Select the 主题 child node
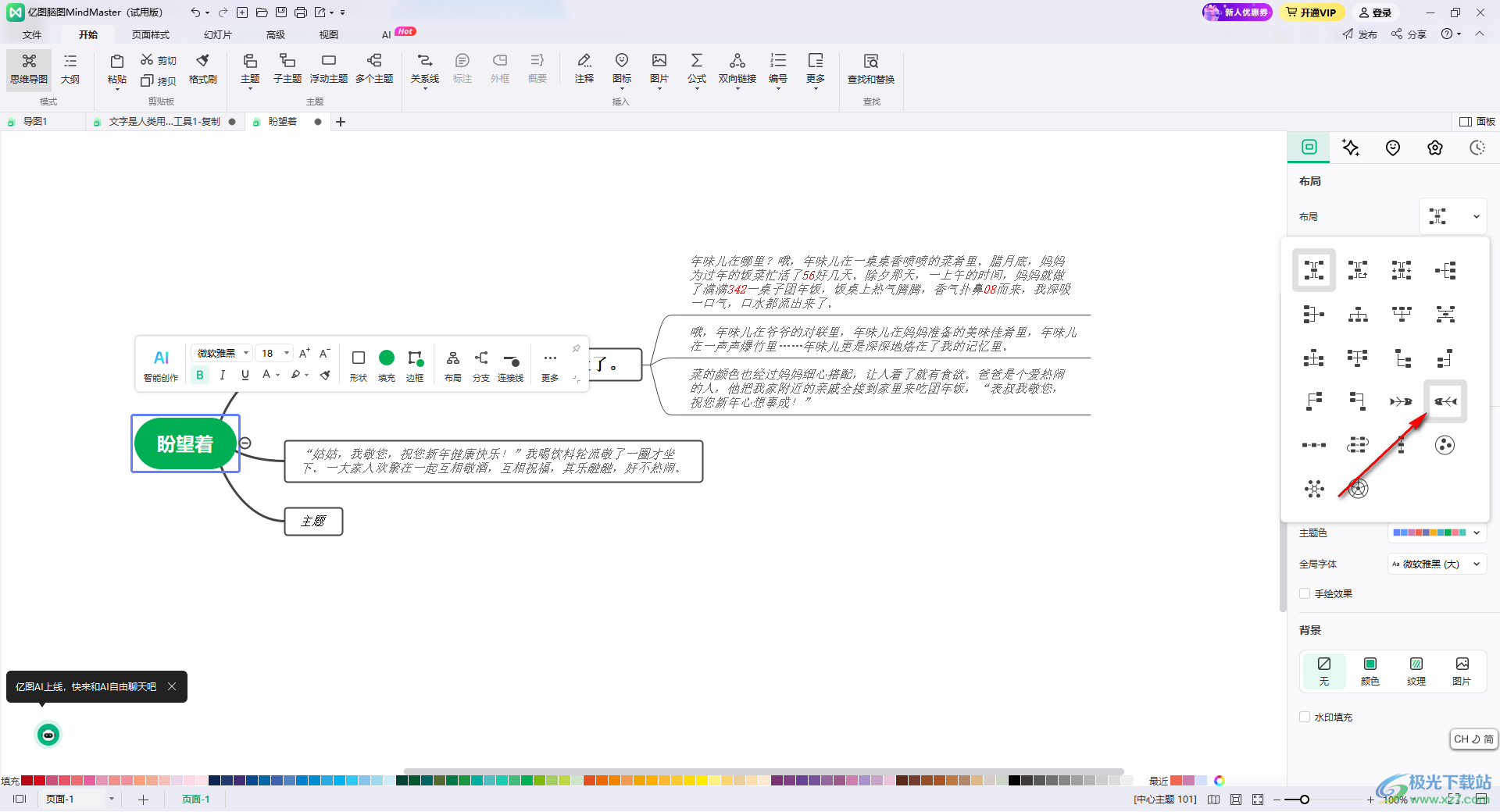The image size is (1500, 812). 313,521
